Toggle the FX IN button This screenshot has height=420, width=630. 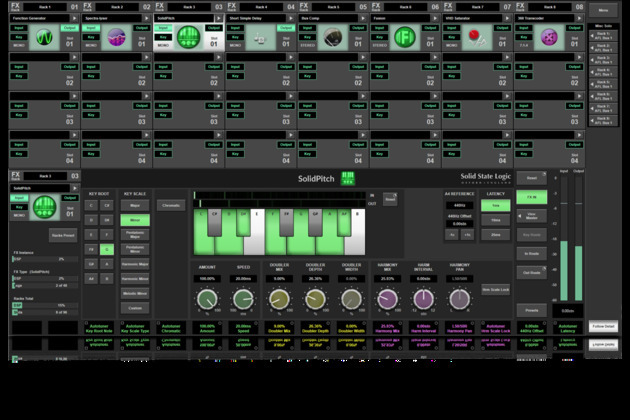tap(532, 197)
